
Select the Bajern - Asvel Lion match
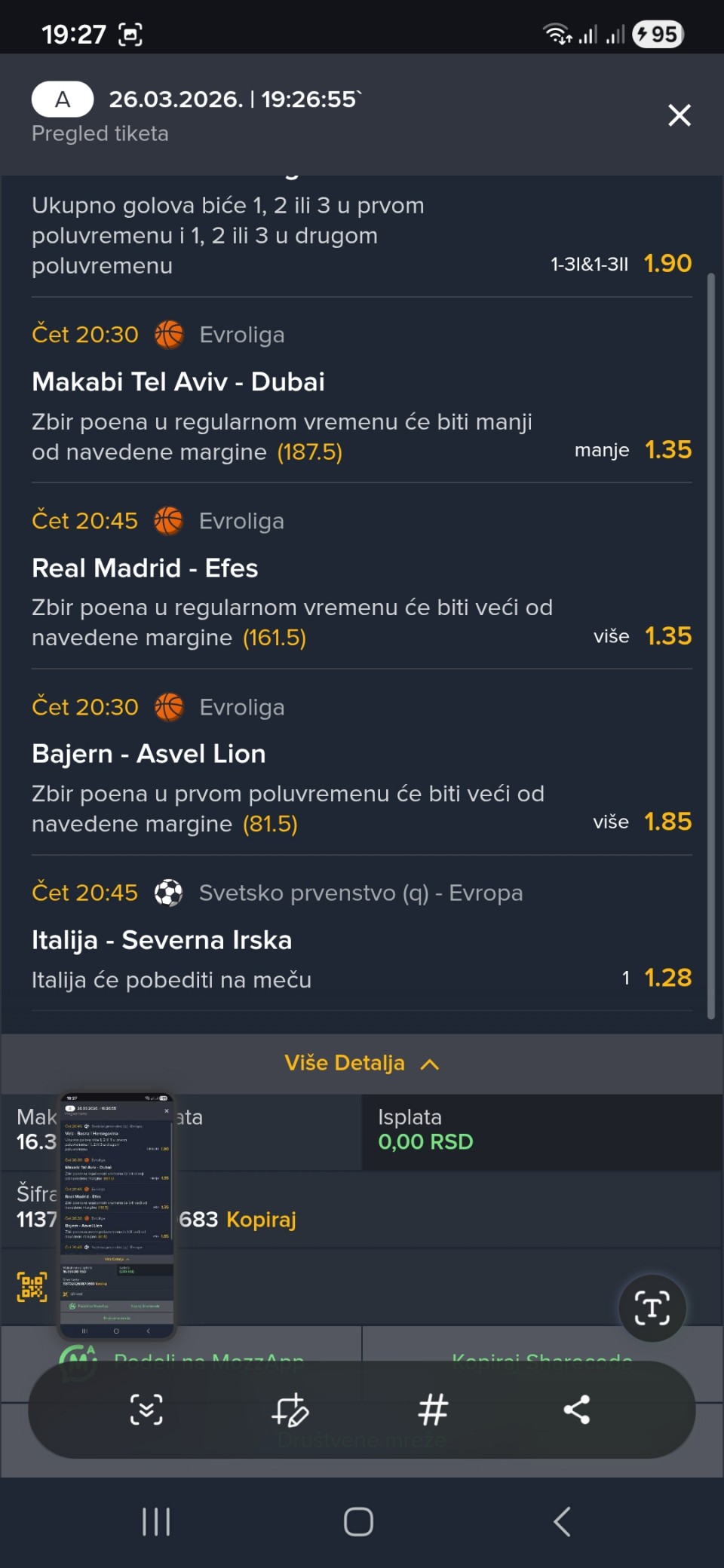149,754
